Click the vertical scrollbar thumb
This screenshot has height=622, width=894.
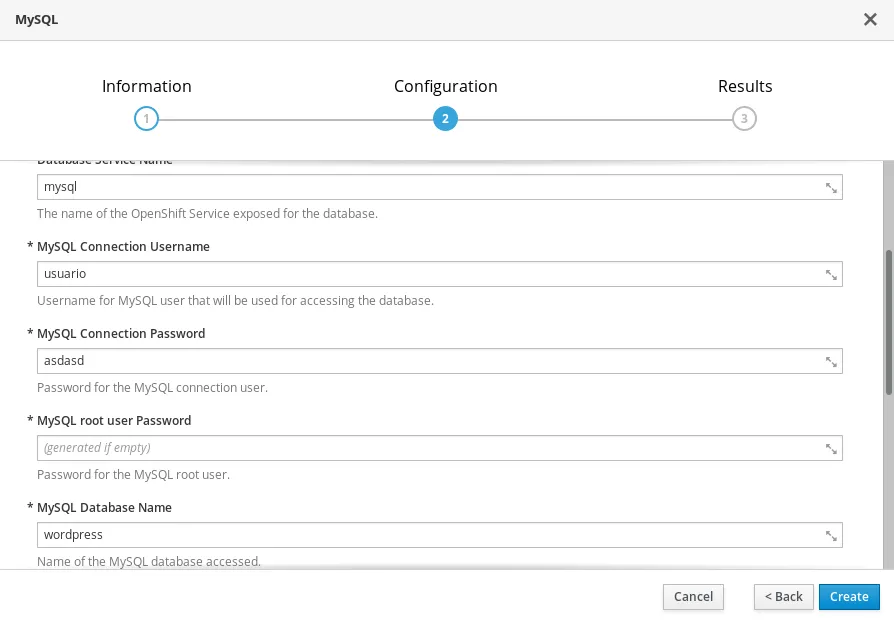click(888, 320)
